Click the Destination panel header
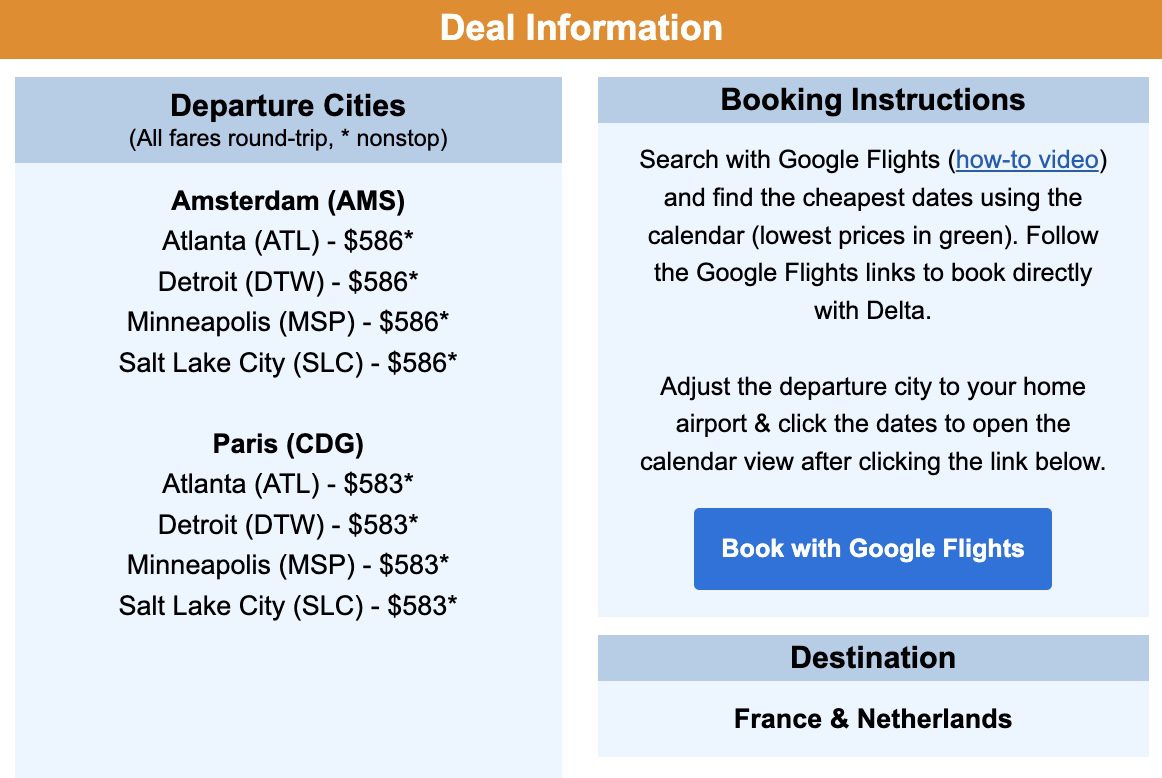This screenshot has height=778, width=1162. tap(872, 658)
